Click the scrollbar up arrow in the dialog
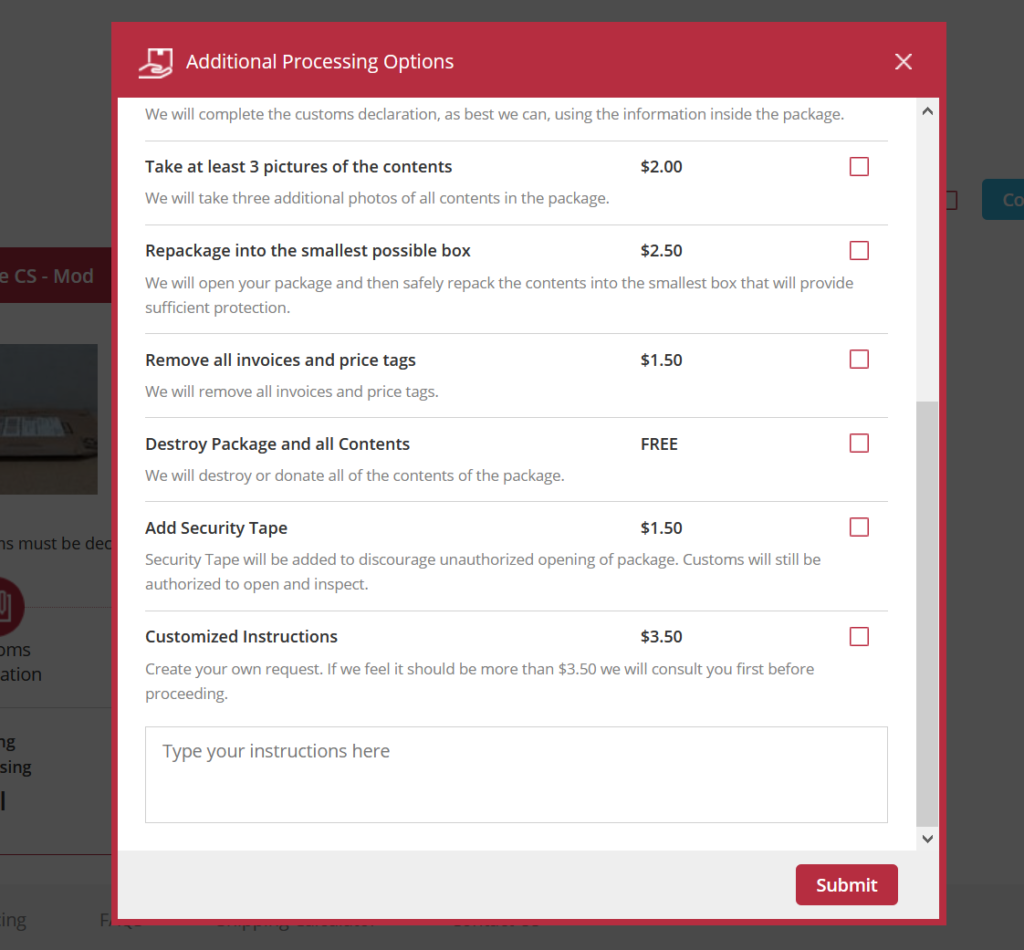 pyautogui.click(x=927, y=111)
